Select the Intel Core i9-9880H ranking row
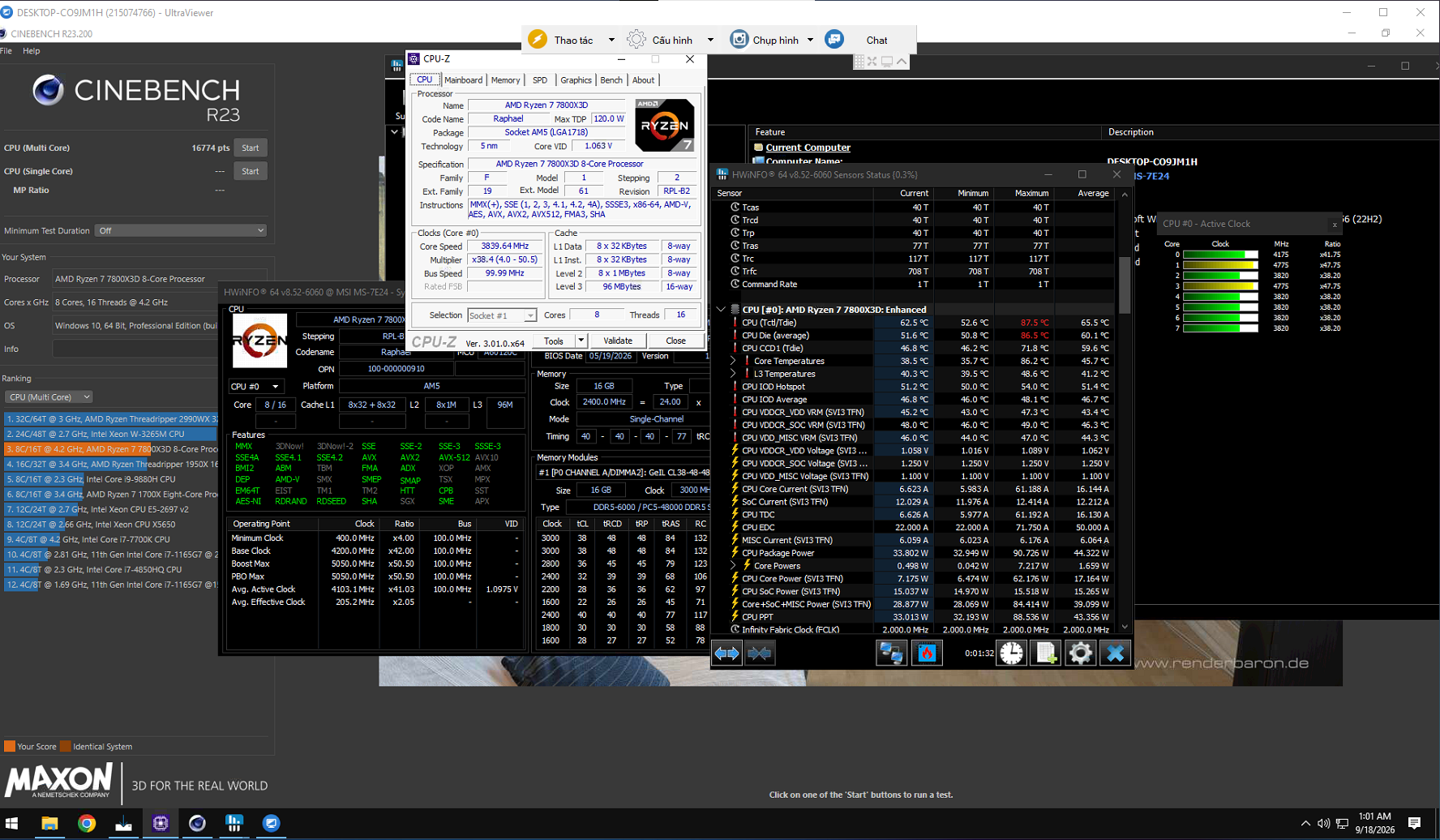 click(111, 479)
